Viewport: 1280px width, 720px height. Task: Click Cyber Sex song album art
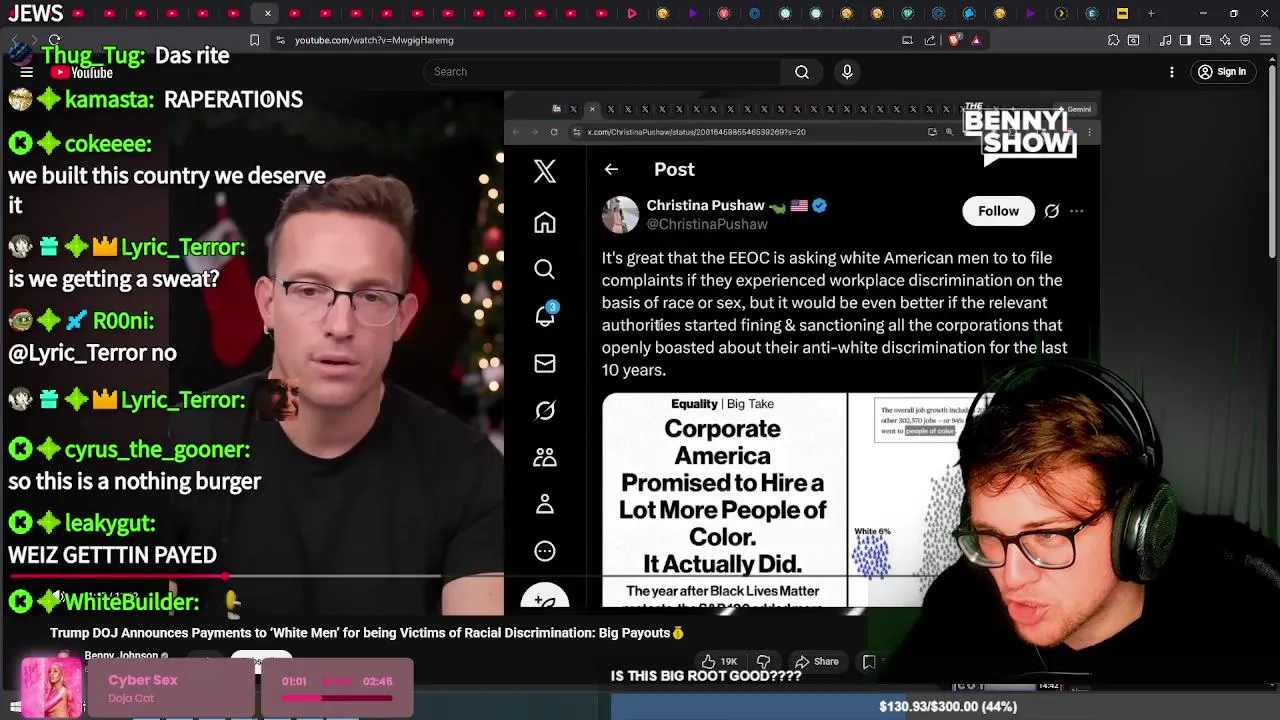coord(52,687)
